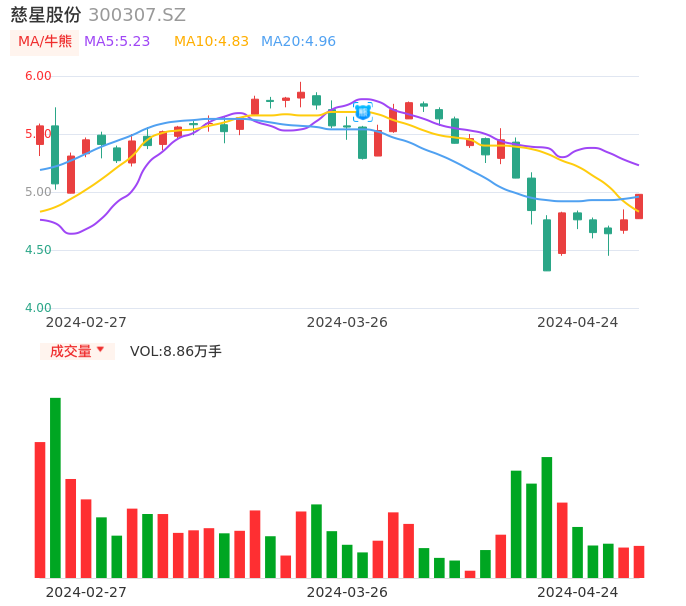Image resolution: width=686 pixels, height=606 pixels.
Task: Toggle the MA20:4.96 legend label
Action: tap(298, 41)
